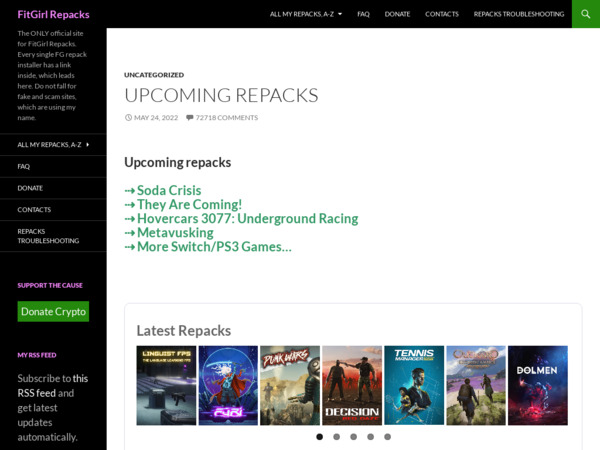The width and height of the screenshot is (600, 450).
Task: Open the Punk Wars repack thumbnail
Action: pos(290,385)
